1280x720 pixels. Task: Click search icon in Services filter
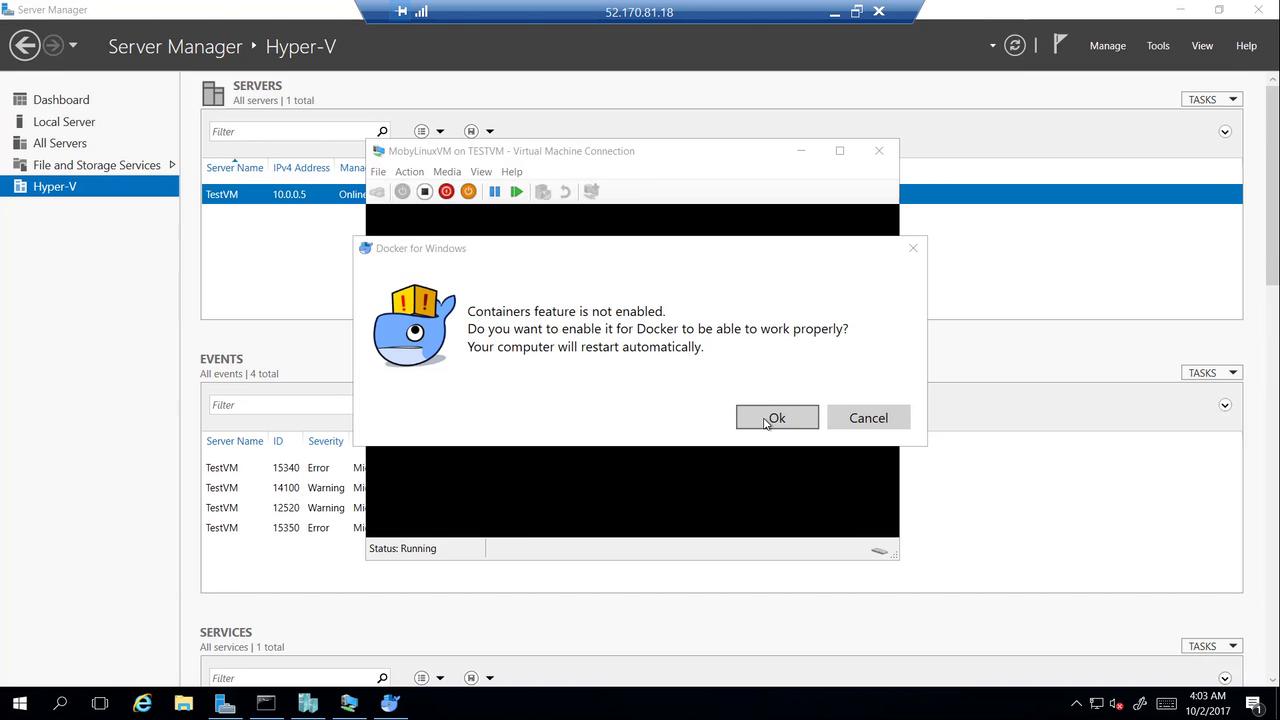pyautogui.click(x=382, y=678)
